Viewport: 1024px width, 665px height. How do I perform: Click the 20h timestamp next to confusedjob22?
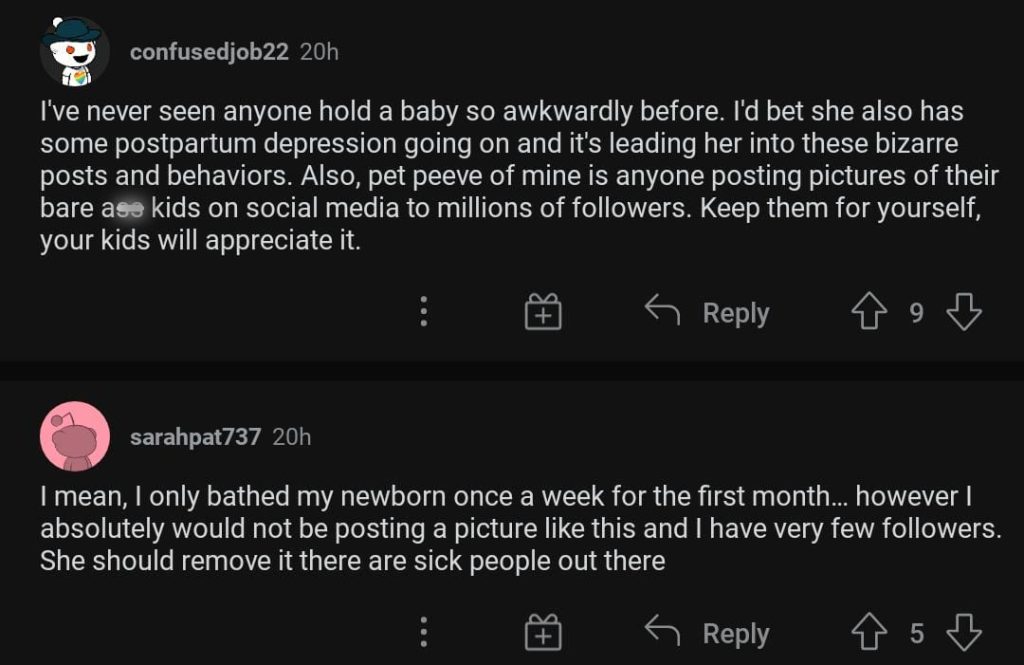coord(319,52)
